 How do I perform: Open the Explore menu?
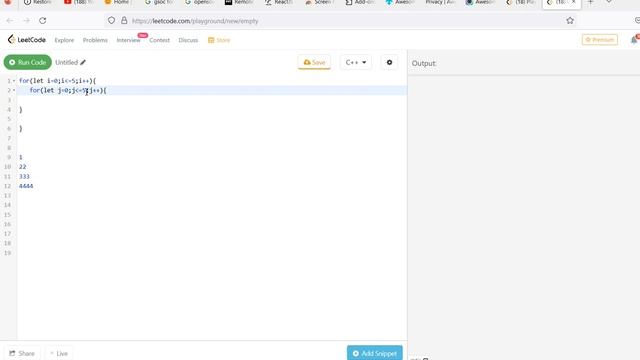point(64,40)
